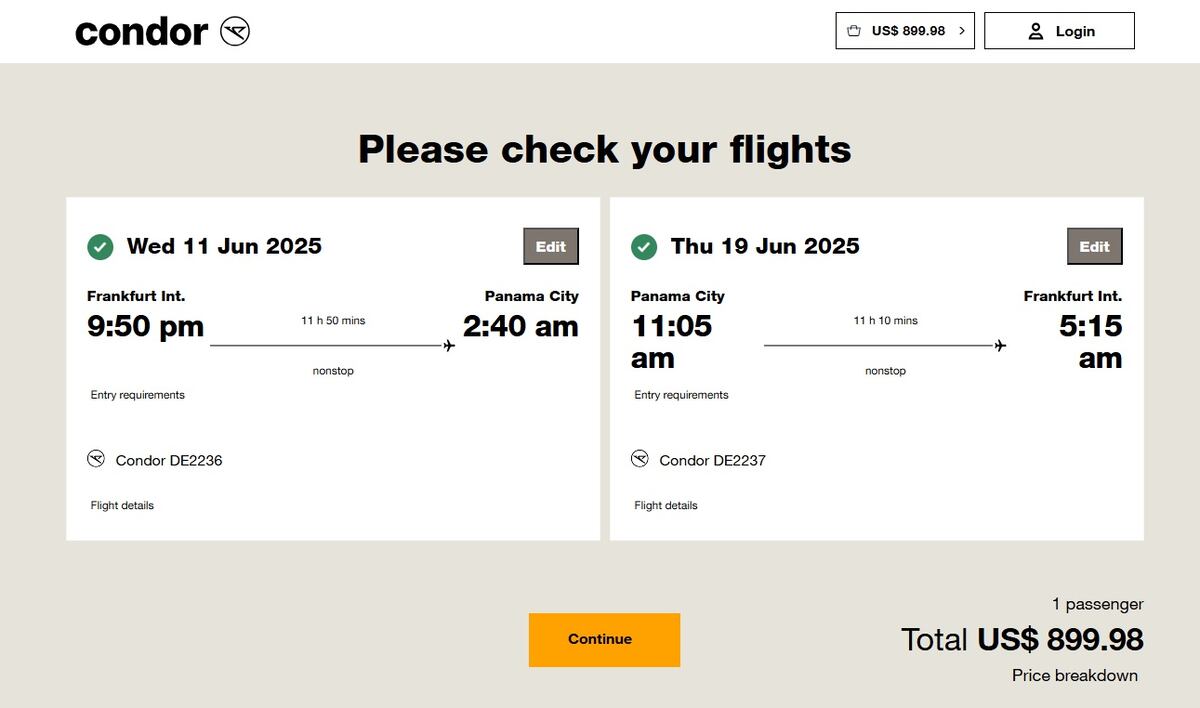Open the US$ 899.98 cart summary
The image size is (1200, 708).
907,31
